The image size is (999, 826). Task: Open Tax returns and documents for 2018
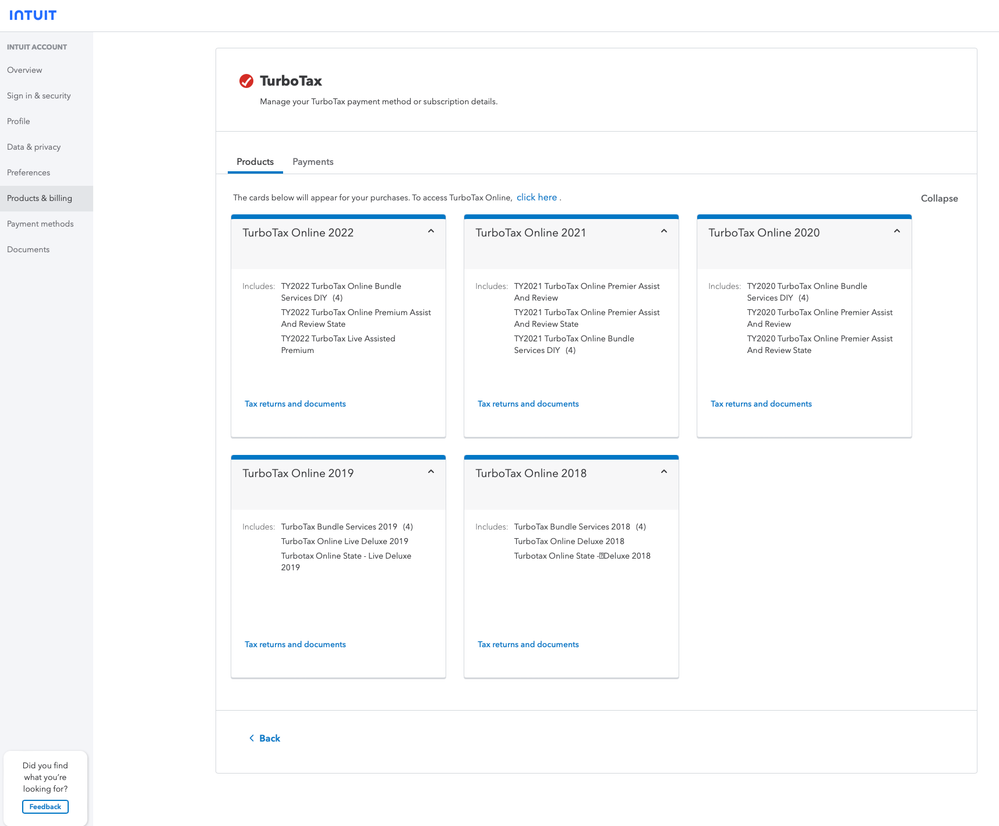(528, 644)
